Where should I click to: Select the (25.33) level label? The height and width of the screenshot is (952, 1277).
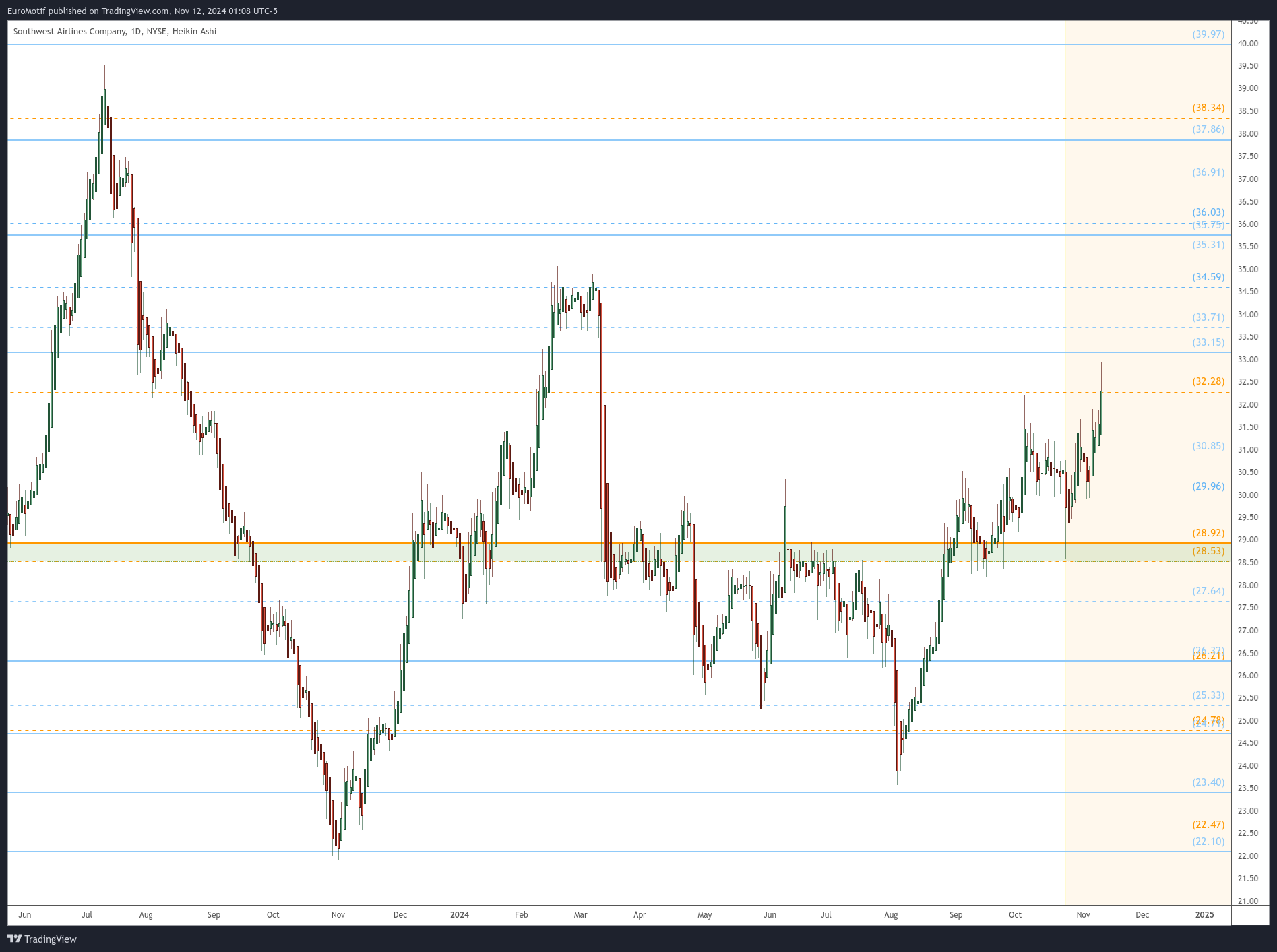point(1208,695)
